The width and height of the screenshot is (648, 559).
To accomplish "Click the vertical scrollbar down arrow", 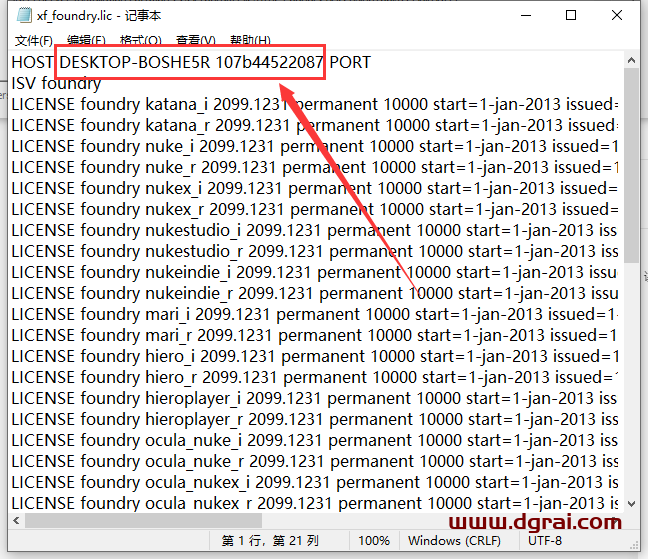I will click(x=631, y=504).
